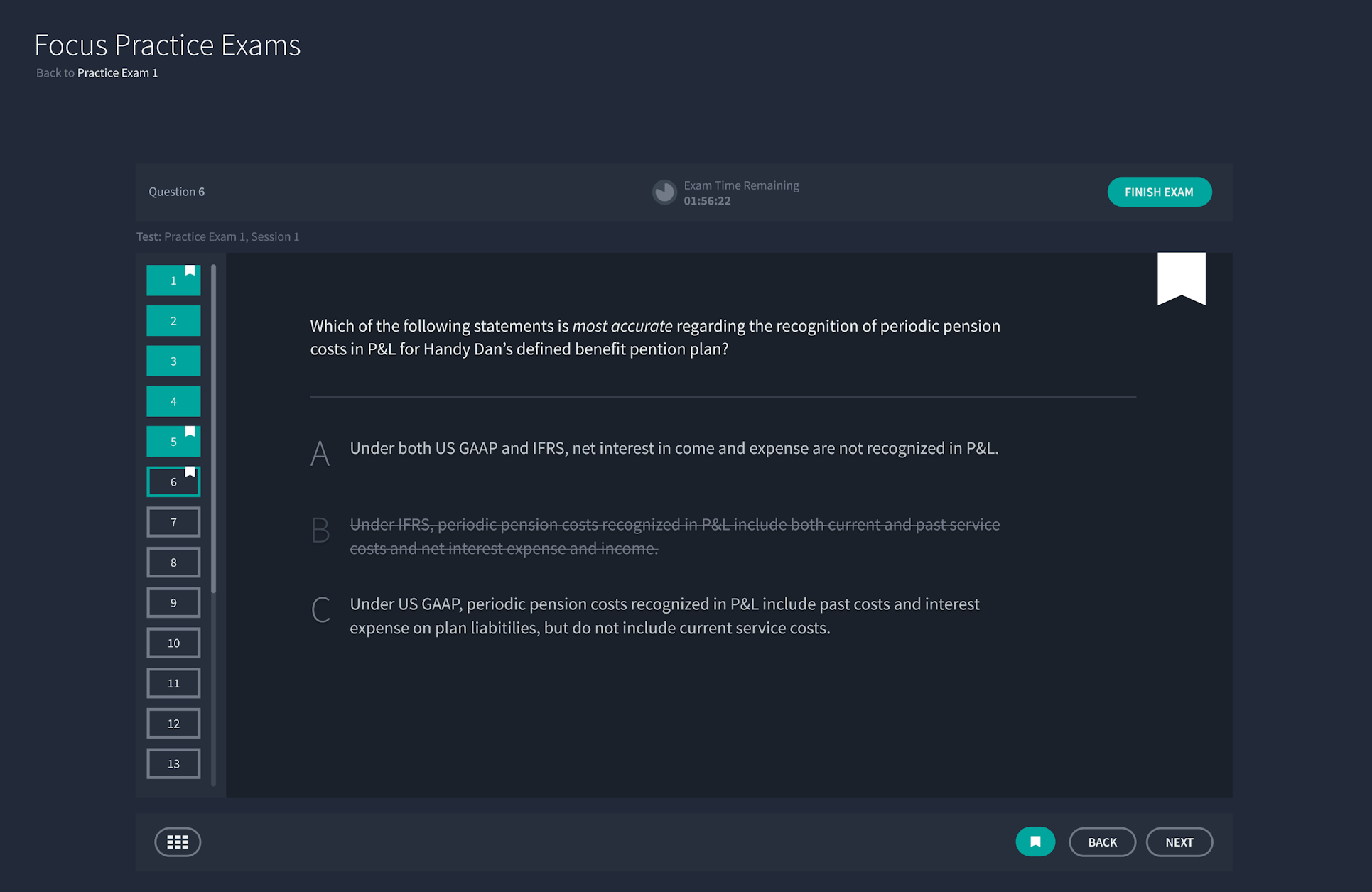The height and width of the screenshot is (892, 1372).
Task: Open question 10 from the sidebar
Action: click(173, 643)
